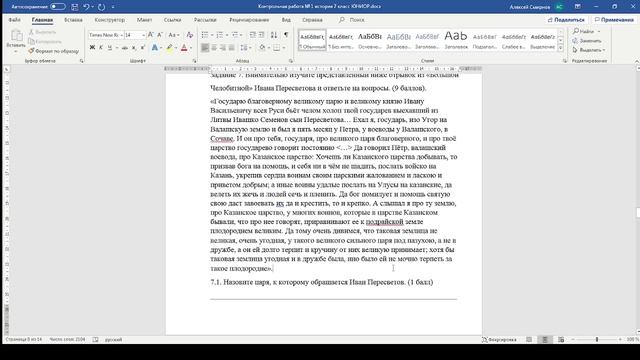Switch to the Ссылки tab
Viewport: 640px width, 360px height.
click(172, 20)
